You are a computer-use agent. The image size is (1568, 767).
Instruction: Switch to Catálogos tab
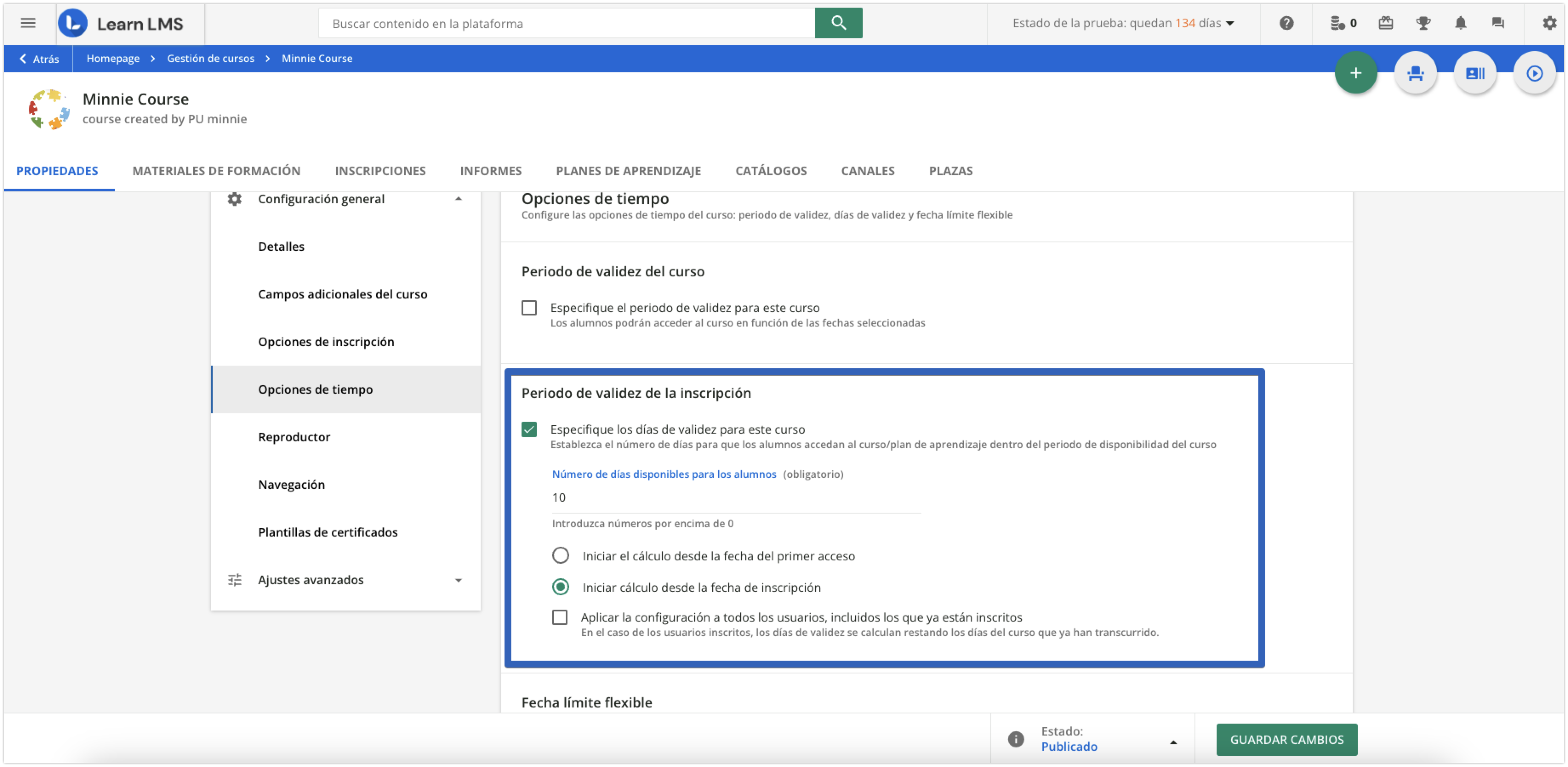(771, 171)
